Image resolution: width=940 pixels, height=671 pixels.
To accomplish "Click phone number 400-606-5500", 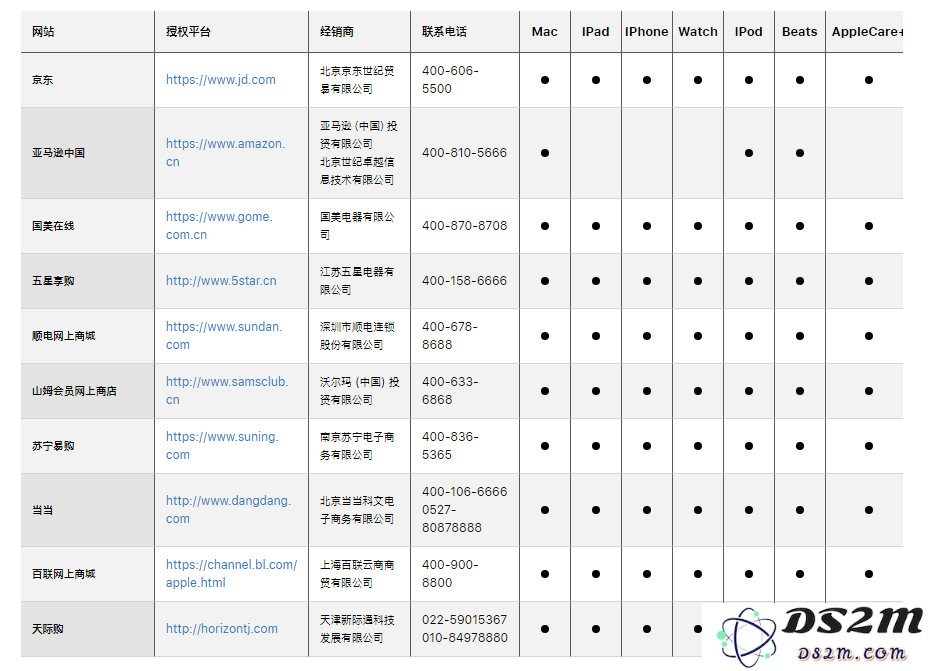I will pos(450,80).
